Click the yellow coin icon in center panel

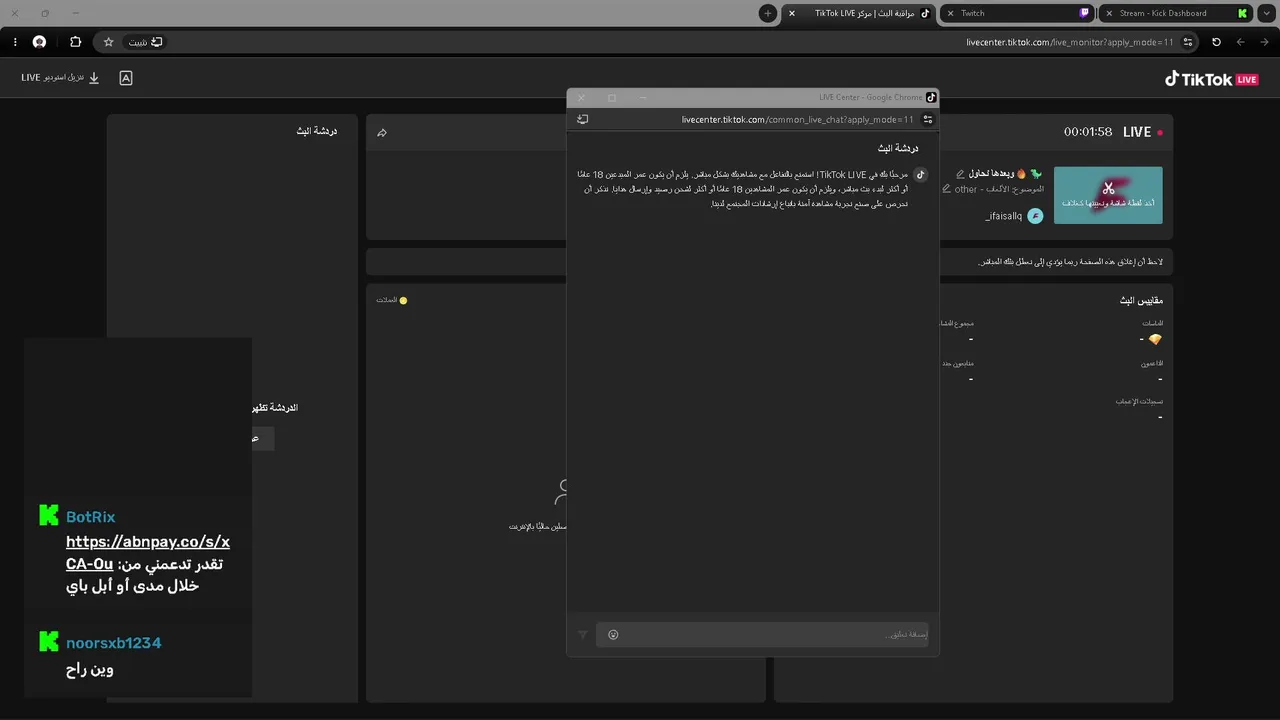pyautogui.click(x=403, y=300)
